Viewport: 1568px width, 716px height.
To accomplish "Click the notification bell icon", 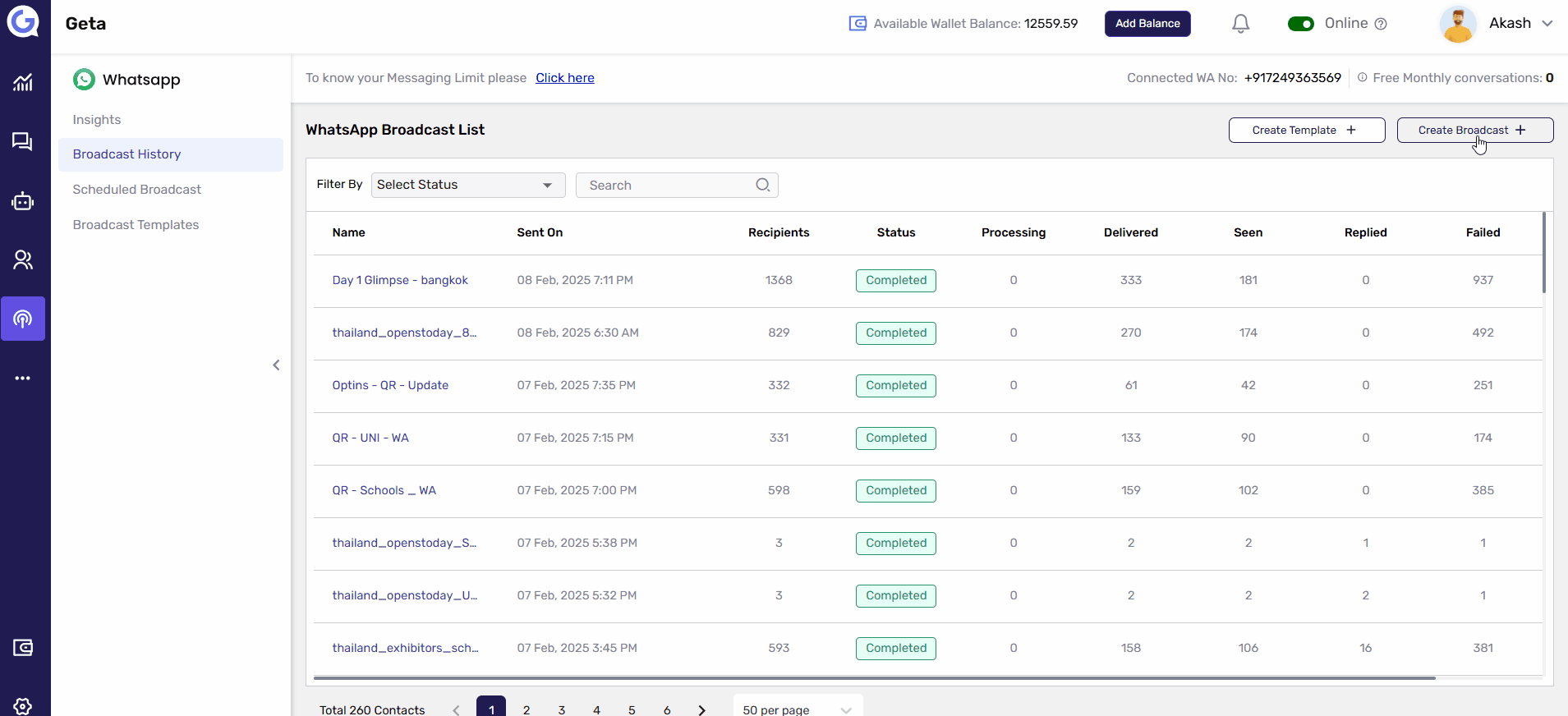I will (1240, 24).
